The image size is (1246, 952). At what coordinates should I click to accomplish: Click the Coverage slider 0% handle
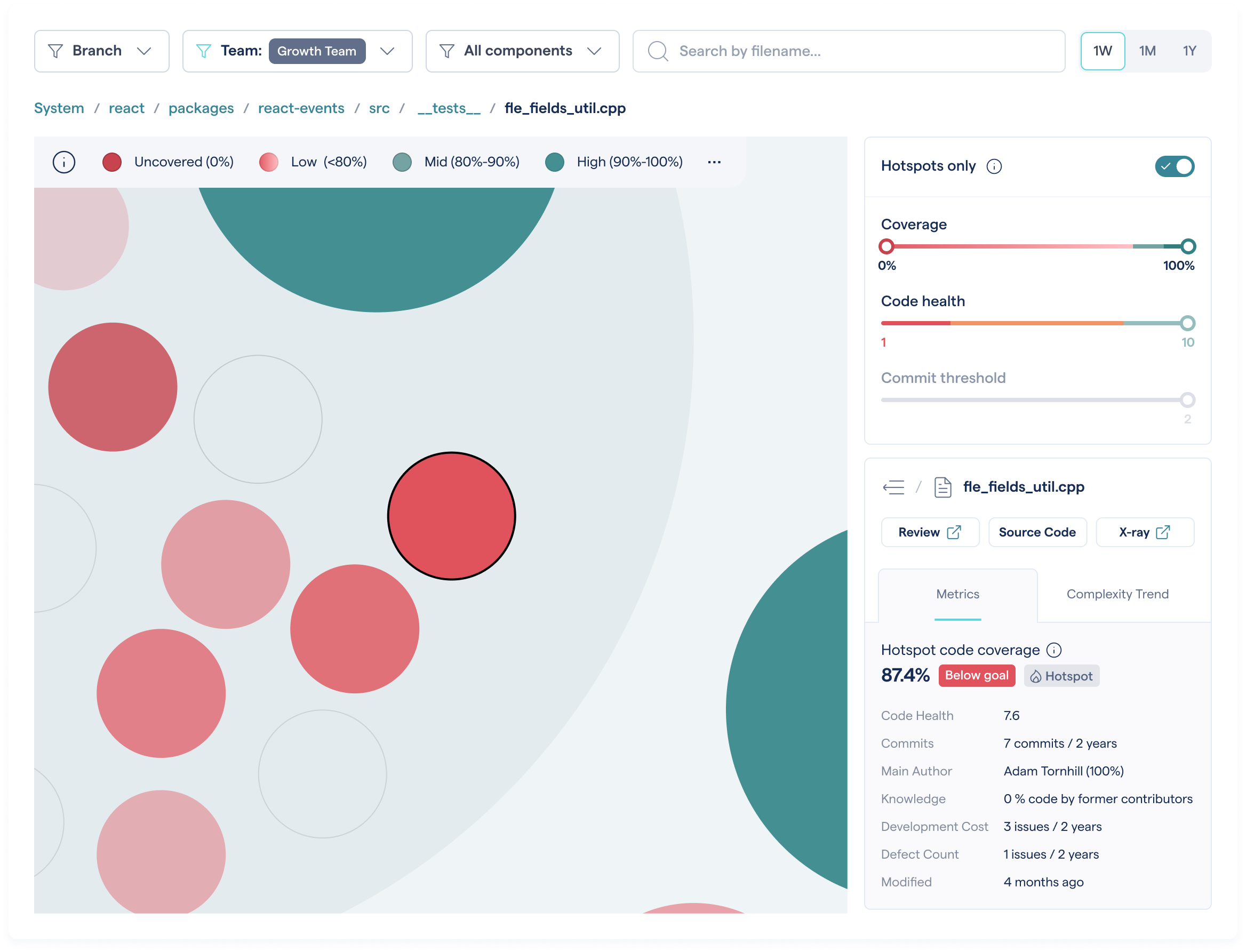tap(886, 246)
